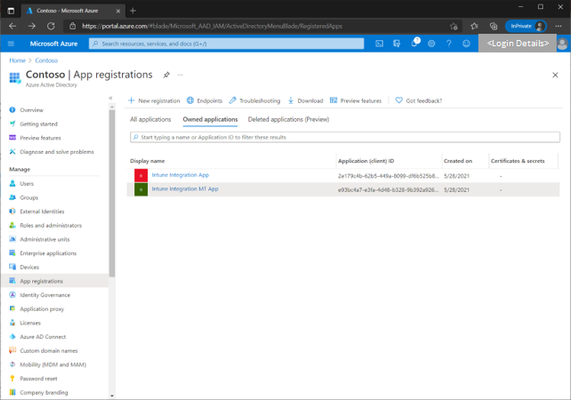Collapse the left navigation pane chevron
Image resolution: width=571 pixels, height=400 pixels.
[x=110, y=98]
